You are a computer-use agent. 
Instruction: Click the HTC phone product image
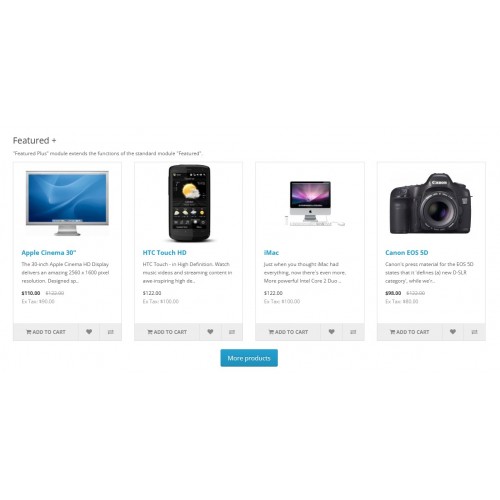(x=189, y=203)
